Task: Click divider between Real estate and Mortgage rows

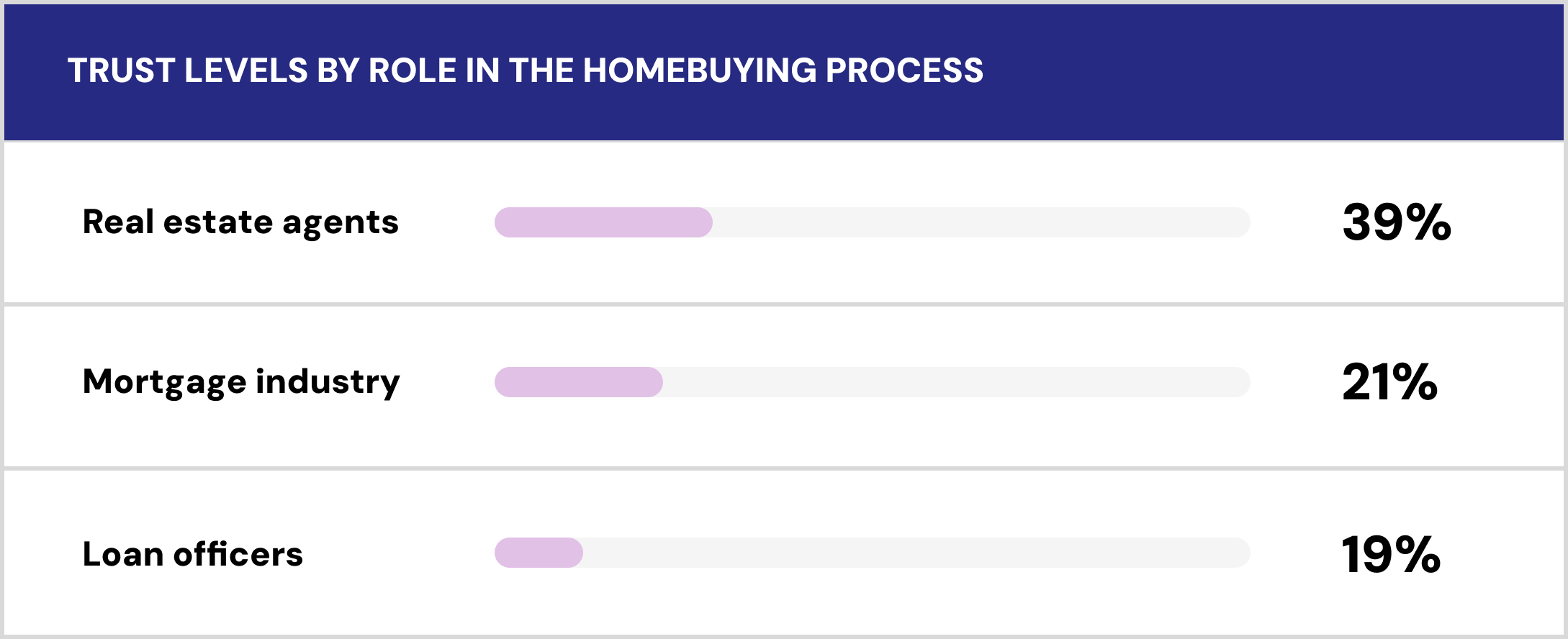Action: pyautogui.click(x=783, y=304)
